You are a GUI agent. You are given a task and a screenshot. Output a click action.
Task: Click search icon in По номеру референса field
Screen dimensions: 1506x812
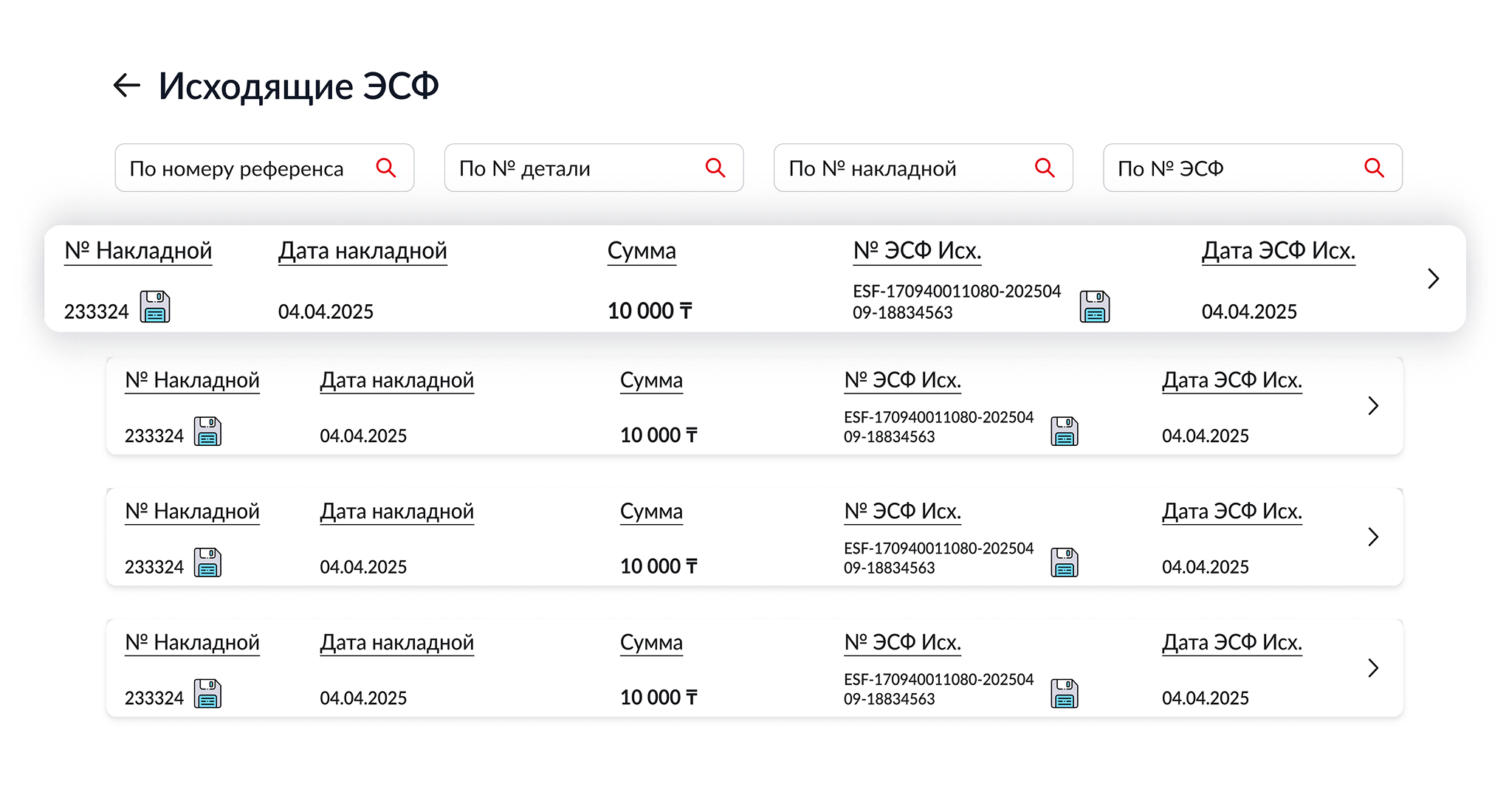tap(386, 168)
